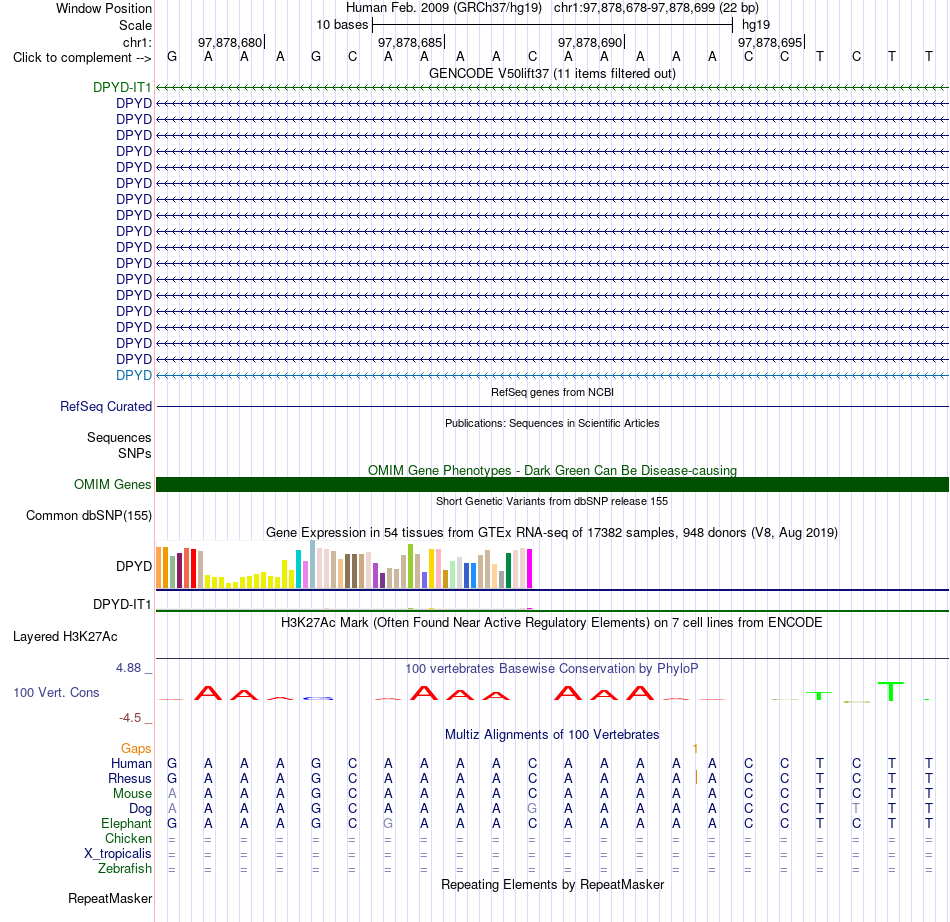Click the Window Position label

point(104,8)
